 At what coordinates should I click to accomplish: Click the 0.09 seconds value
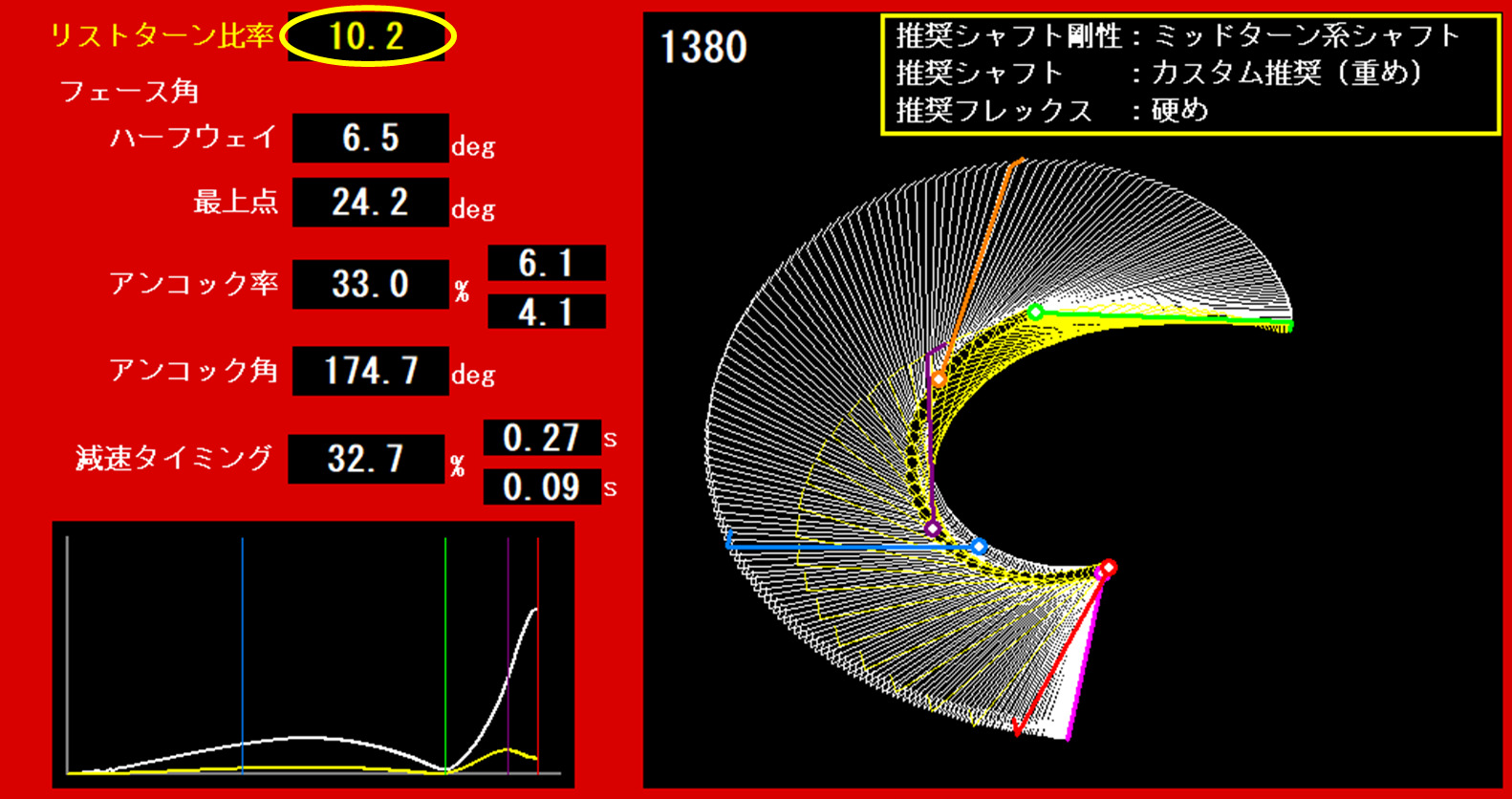pyautogui.click(x=543, y=487)
